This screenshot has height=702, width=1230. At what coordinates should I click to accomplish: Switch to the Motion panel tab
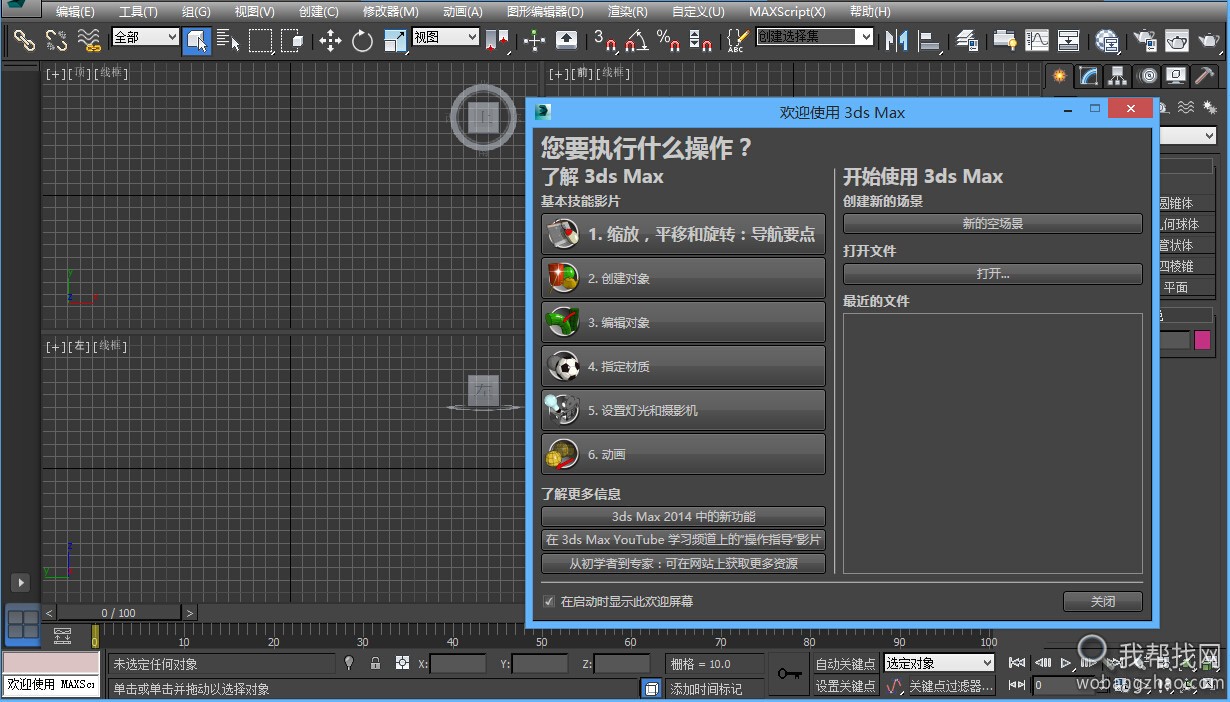pyautogui.click(x=1148, y=76)
